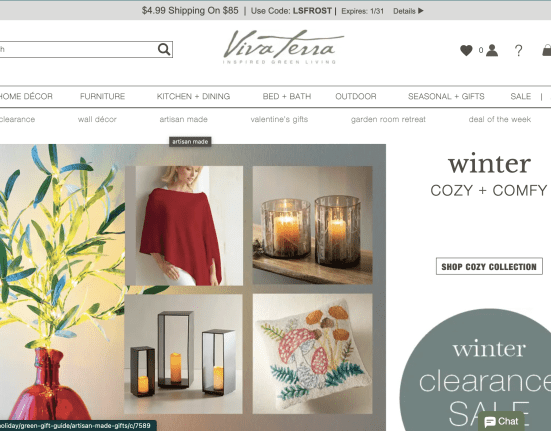Select the red poncho product image
551x431 pixels.
point(184,226)
